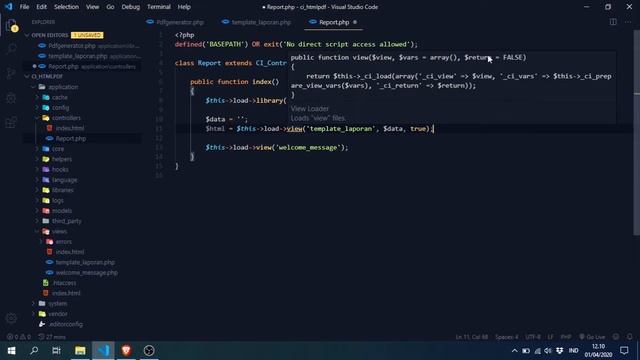Viewport: 640px width, 360px height.
Task: Open the Windows action center icon
Action: click(x=624, y=351)
